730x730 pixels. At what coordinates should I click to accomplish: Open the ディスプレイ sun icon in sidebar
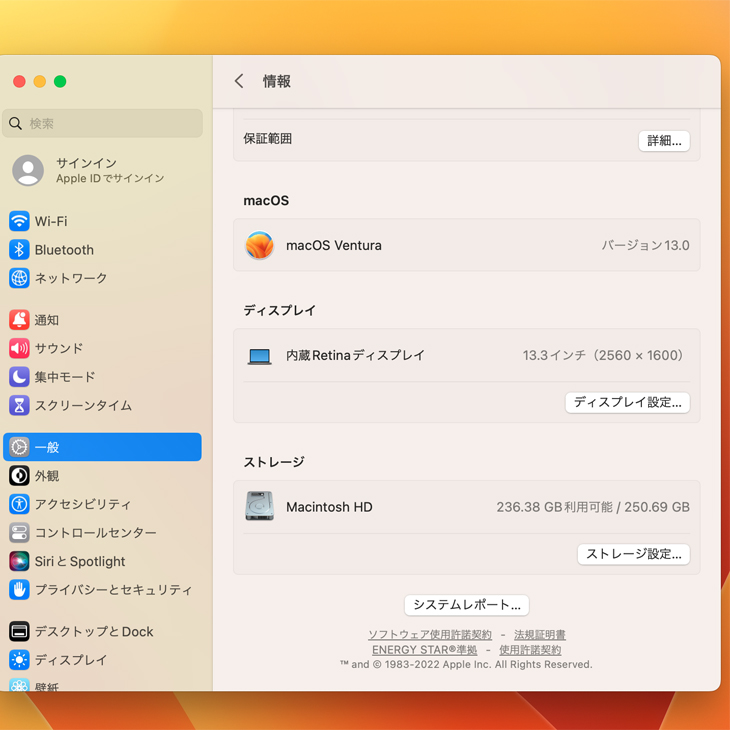point(19,660)
